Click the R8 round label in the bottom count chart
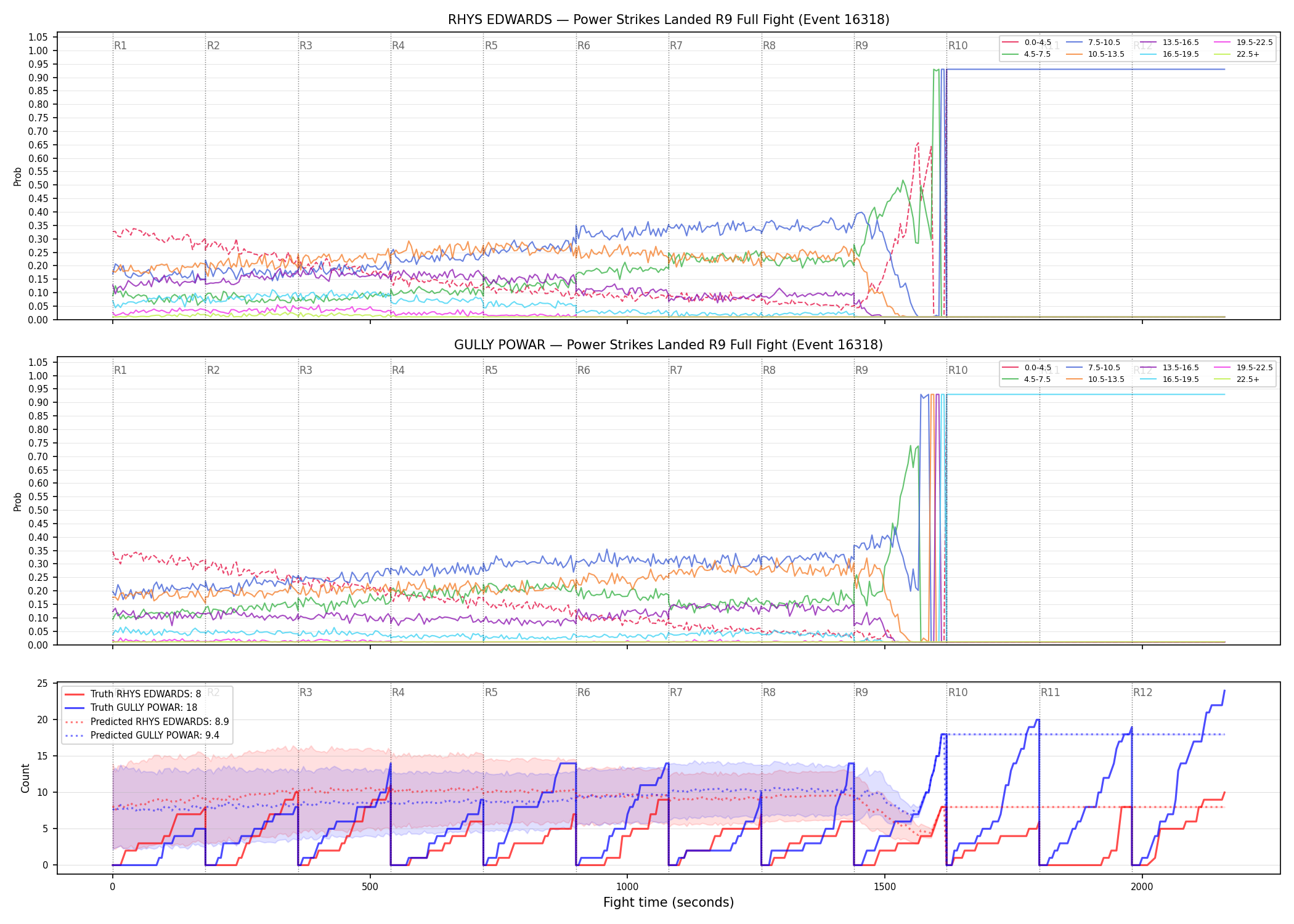Viewport: 1294px width, 924px height. pos(769,692)
